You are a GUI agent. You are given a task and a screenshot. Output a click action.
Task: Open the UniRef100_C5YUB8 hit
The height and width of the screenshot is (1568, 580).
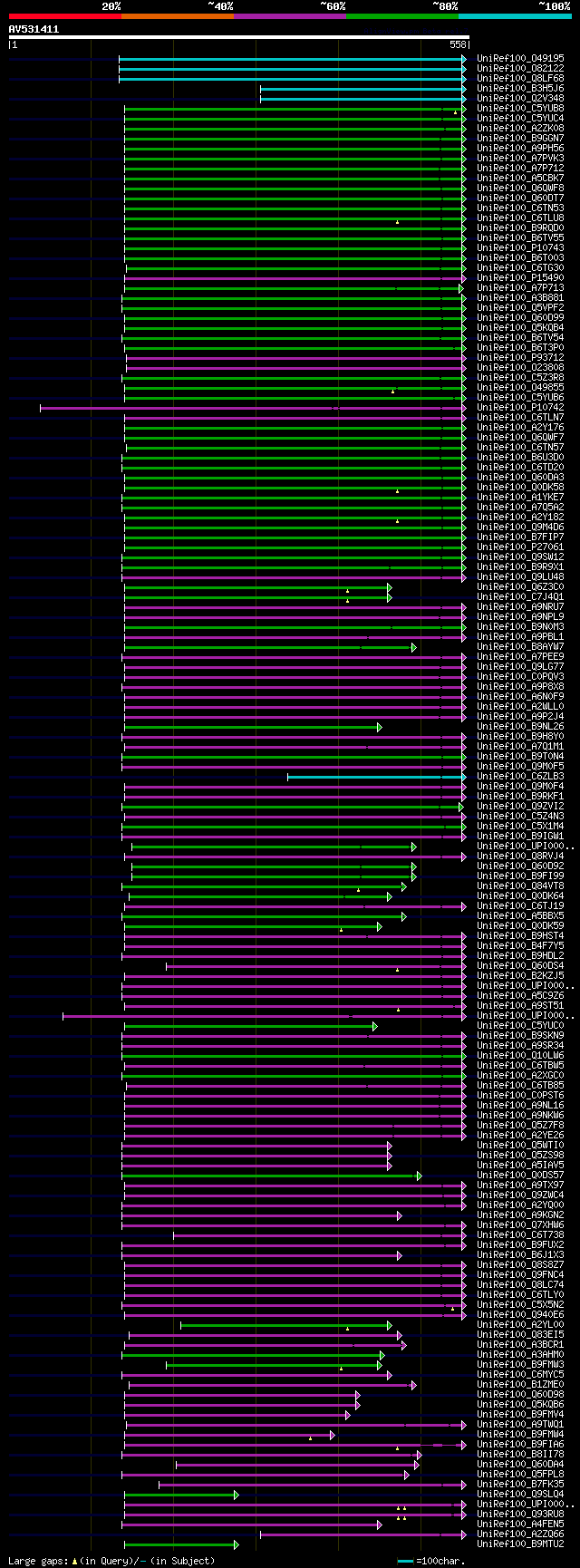pyautogui.click(x=520, y=108)
